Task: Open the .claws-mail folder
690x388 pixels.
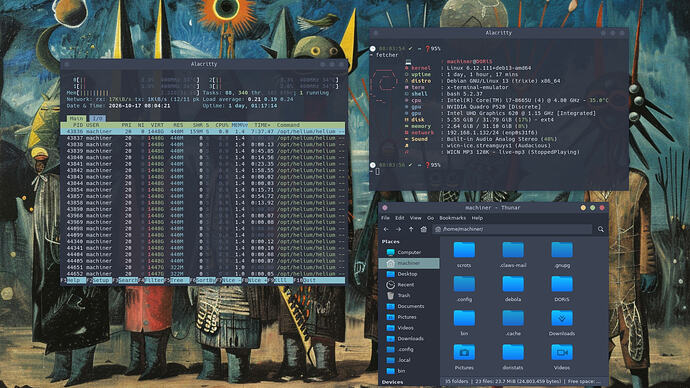Action: [x=513, y=255]
